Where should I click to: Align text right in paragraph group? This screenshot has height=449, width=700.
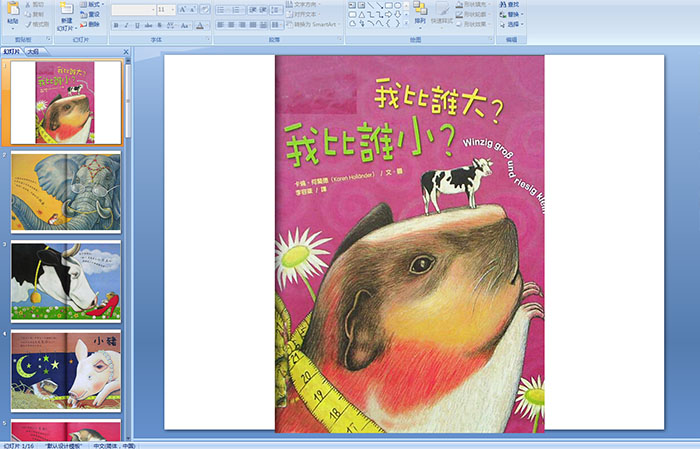(x=242, y=25)
